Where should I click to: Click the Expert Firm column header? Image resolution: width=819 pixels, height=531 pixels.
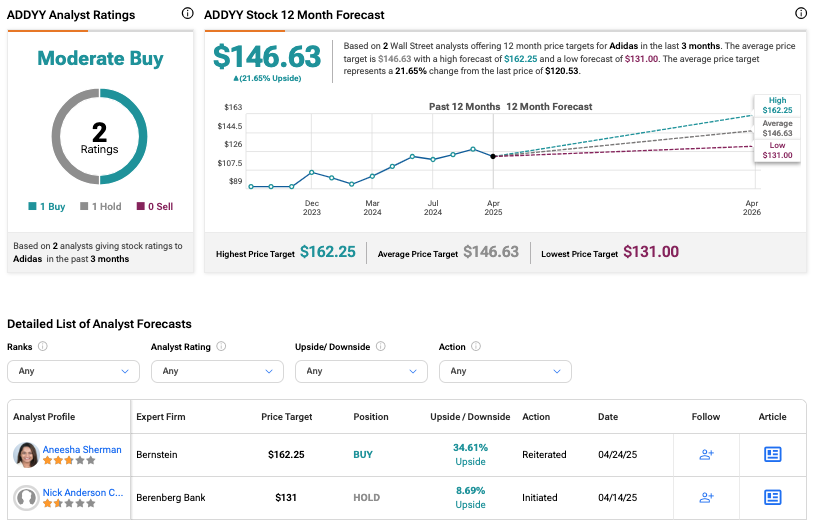pos(160,417)
